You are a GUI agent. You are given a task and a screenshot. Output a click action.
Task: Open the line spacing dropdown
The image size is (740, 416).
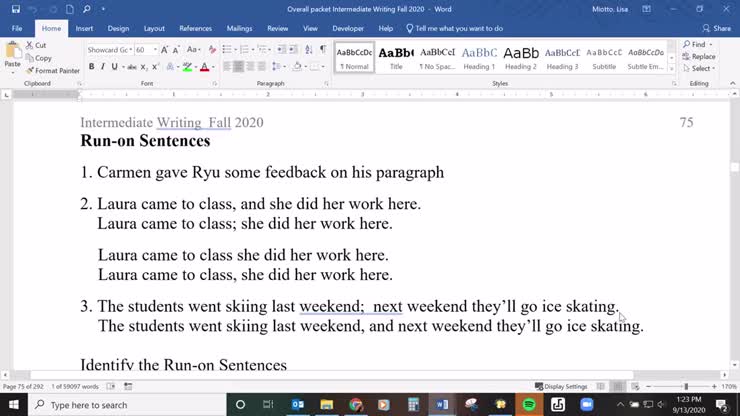point(279,67)
